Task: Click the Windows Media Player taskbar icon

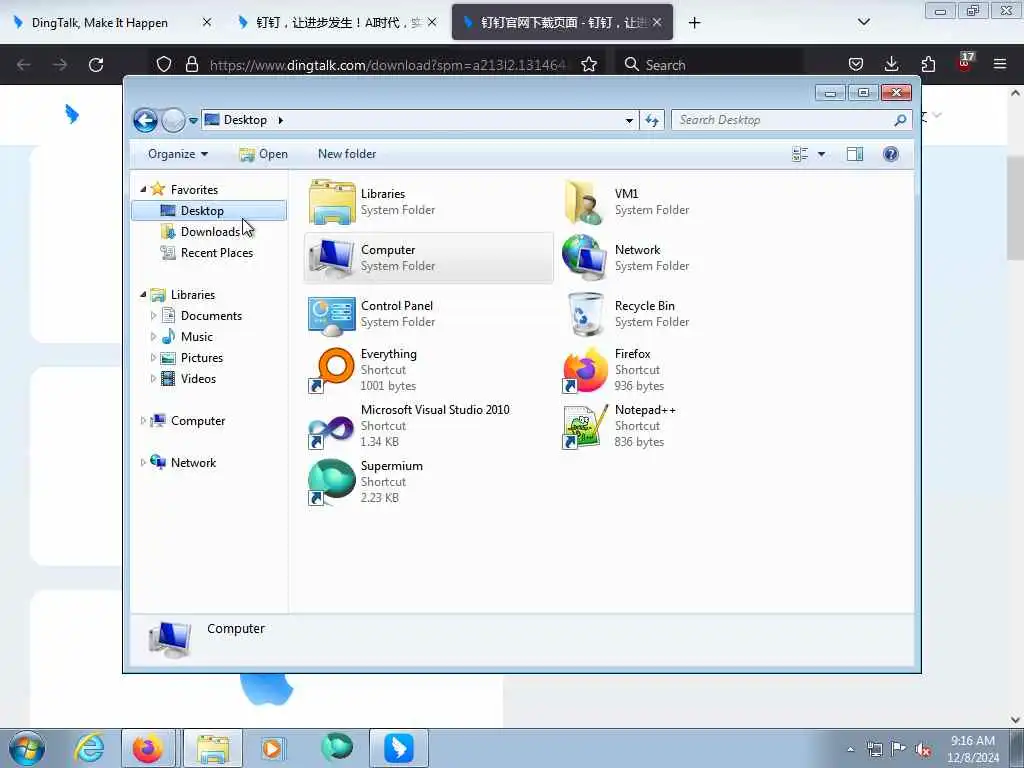Action: coord(272,748)
